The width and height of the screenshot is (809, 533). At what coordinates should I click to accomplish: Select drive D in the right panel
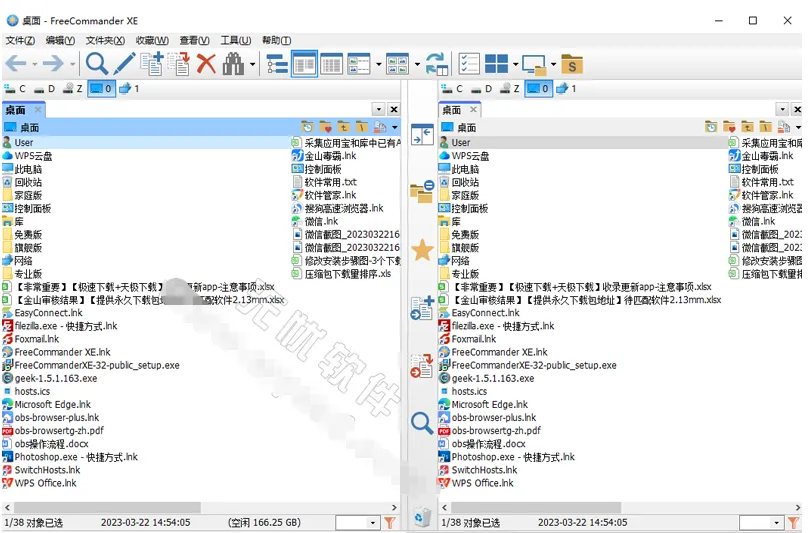pos(481,89)
